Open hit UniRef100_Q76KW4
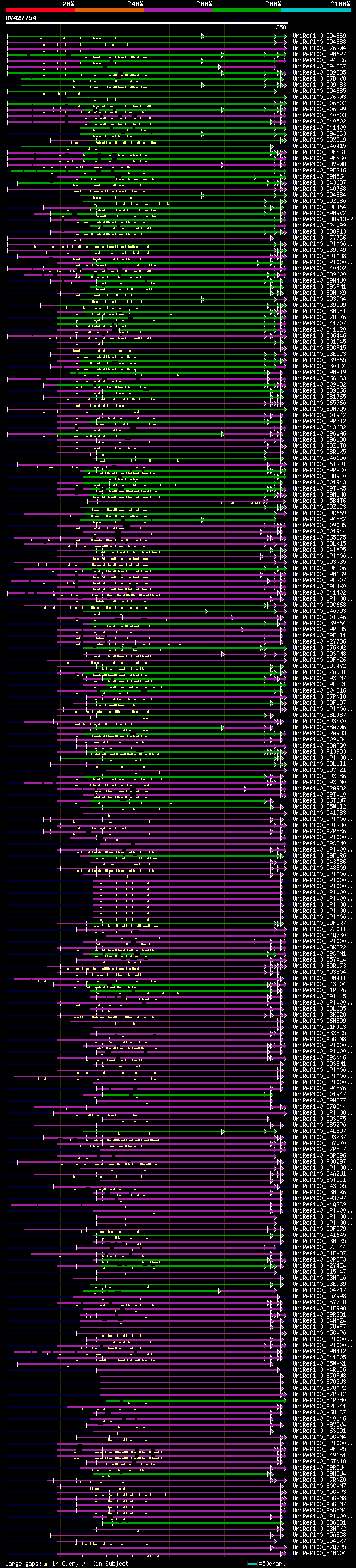The image size is (356, 1568). 319,48
